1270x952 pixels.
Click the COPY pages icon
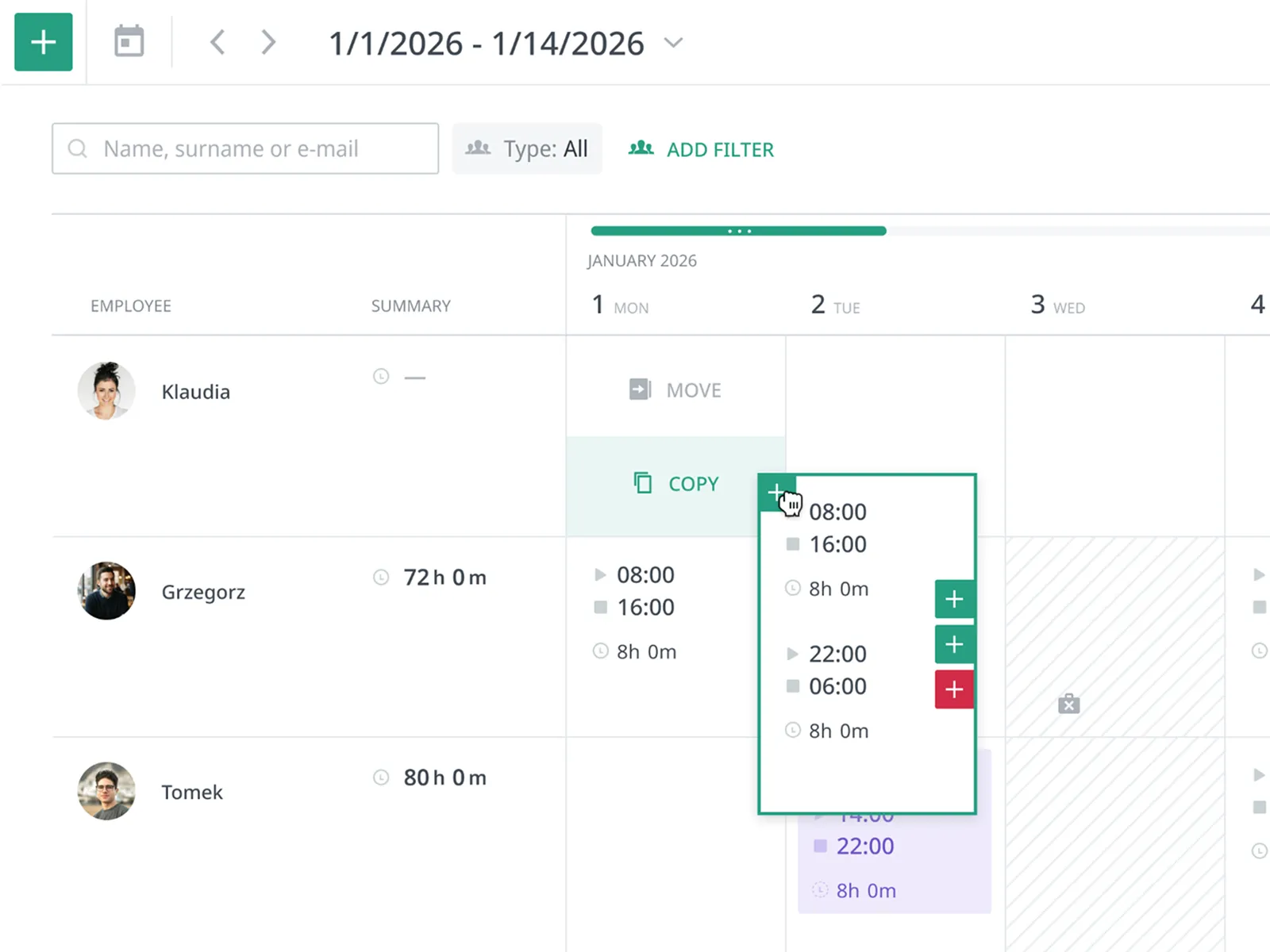click(x=643, y=482)
